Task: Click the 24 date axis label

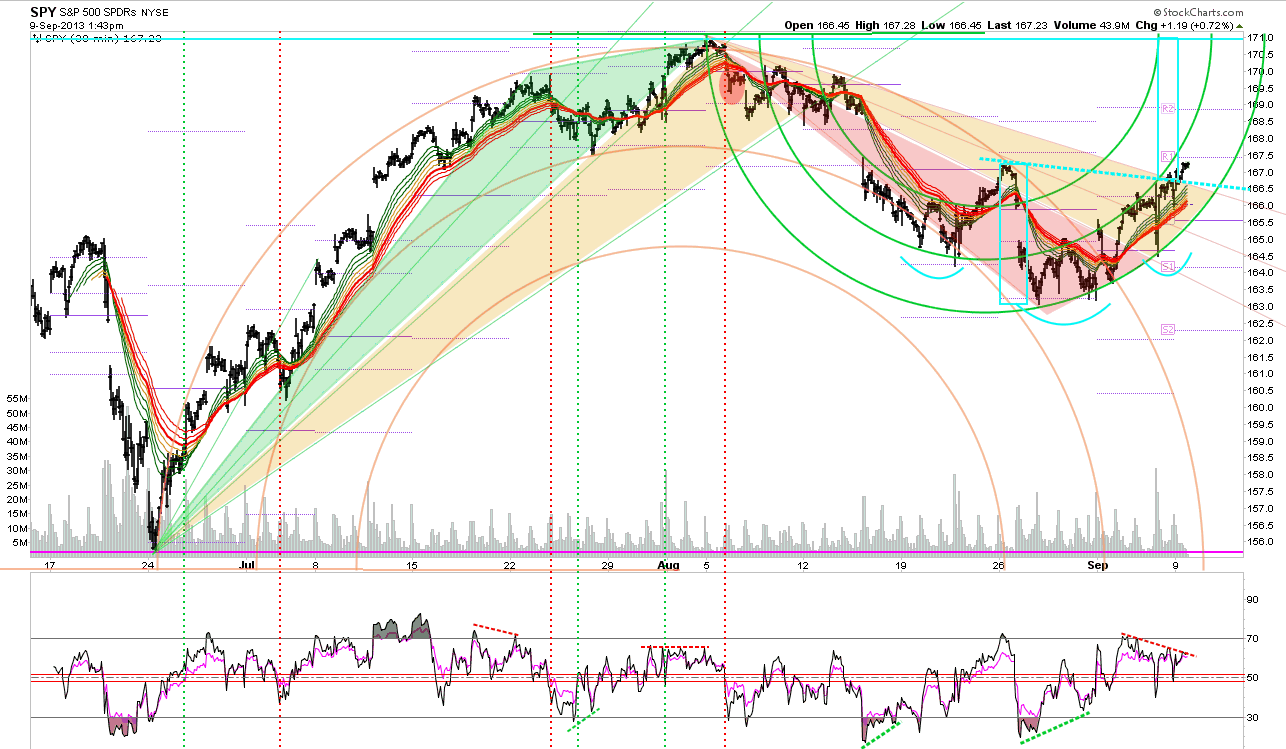Action: 148,565
